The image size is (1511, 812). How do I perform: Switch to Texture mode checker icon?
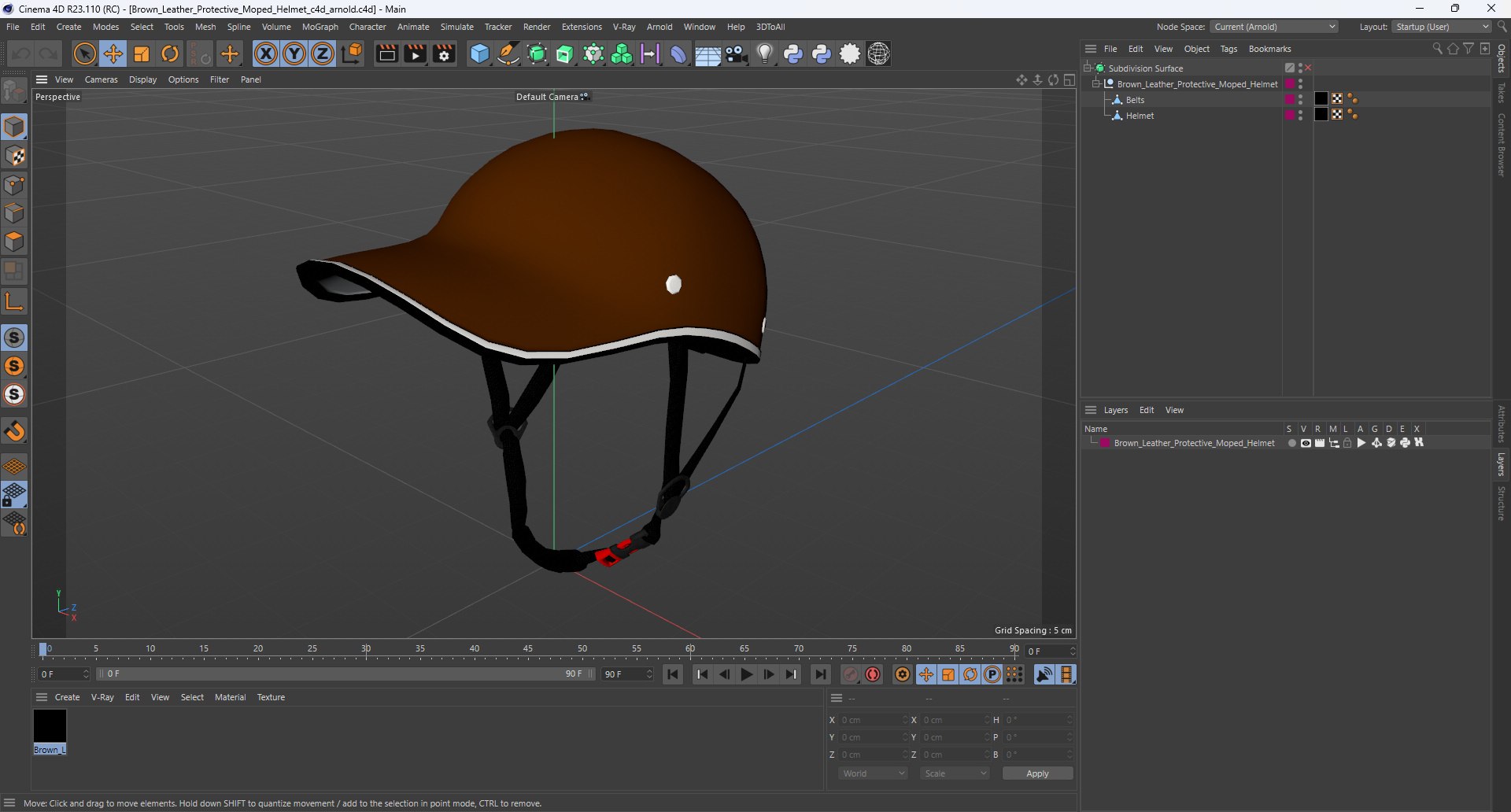14,156
